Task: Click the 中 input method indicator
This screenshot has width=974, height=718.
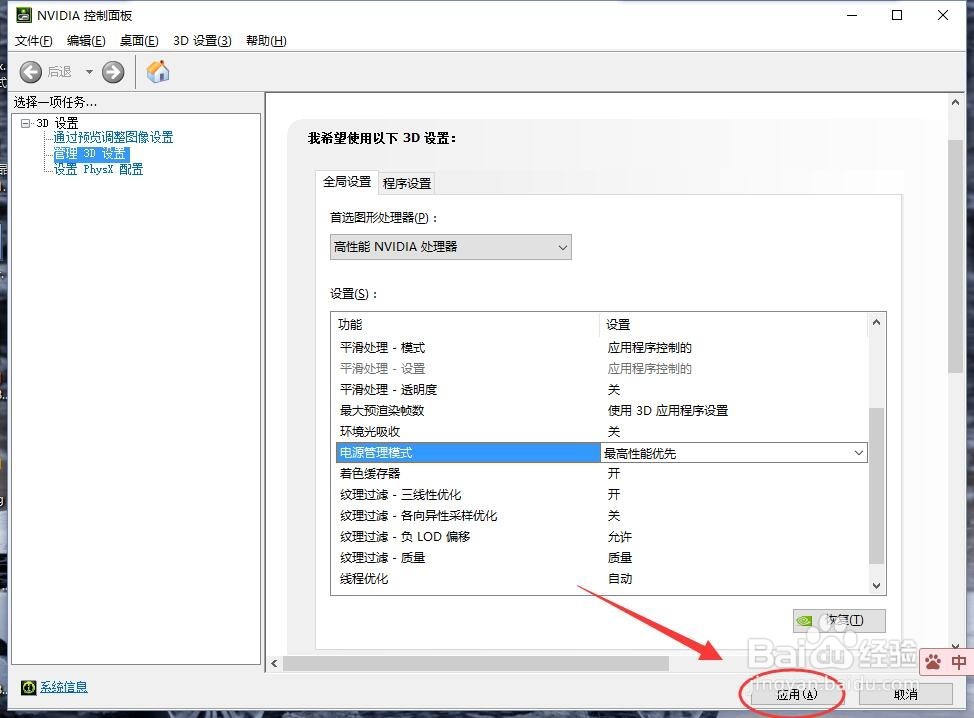Action: click(958, 662)
